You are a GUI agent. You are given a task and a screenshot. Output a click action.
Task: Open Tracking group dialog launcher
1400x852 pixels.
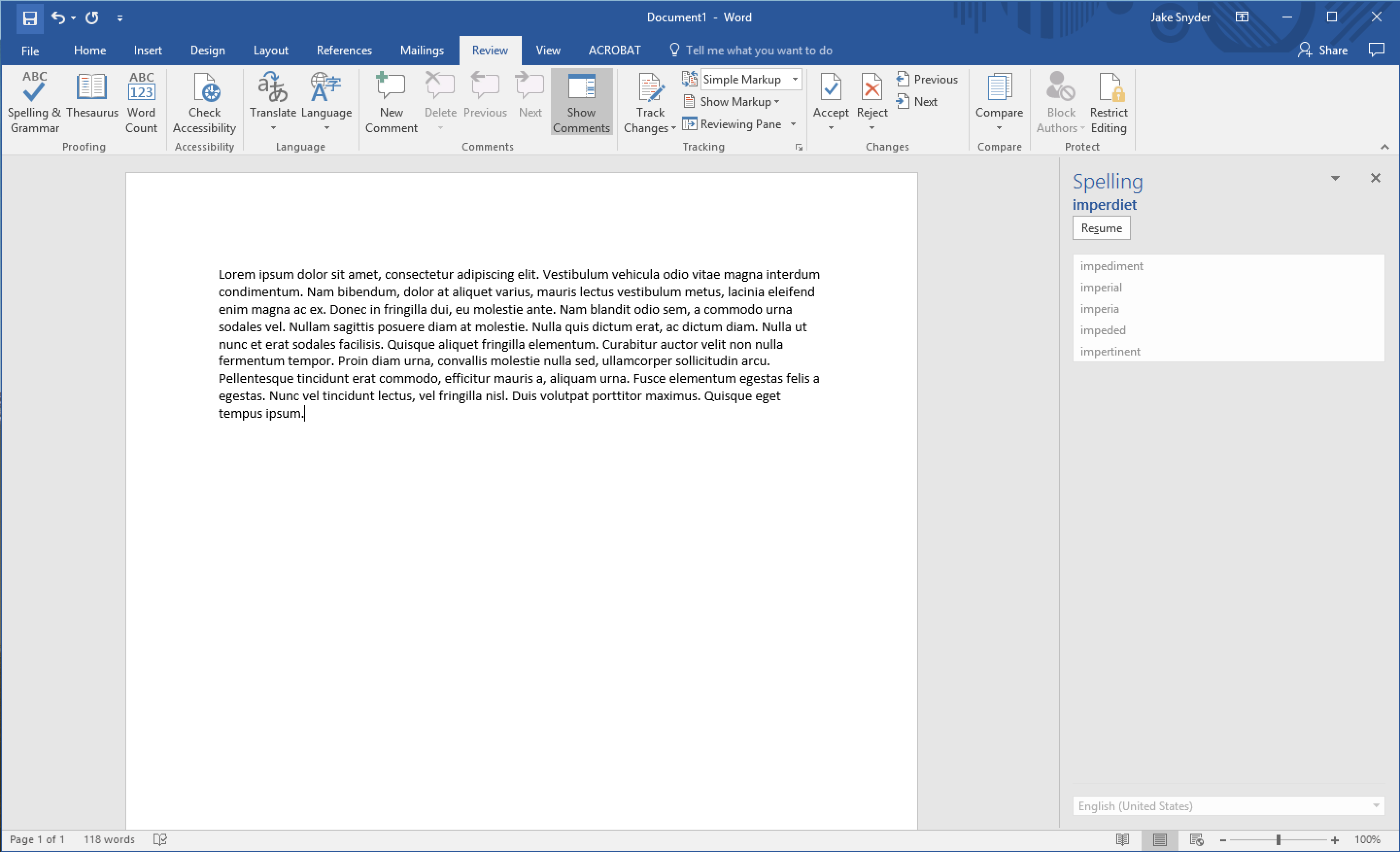pos(799,147)
